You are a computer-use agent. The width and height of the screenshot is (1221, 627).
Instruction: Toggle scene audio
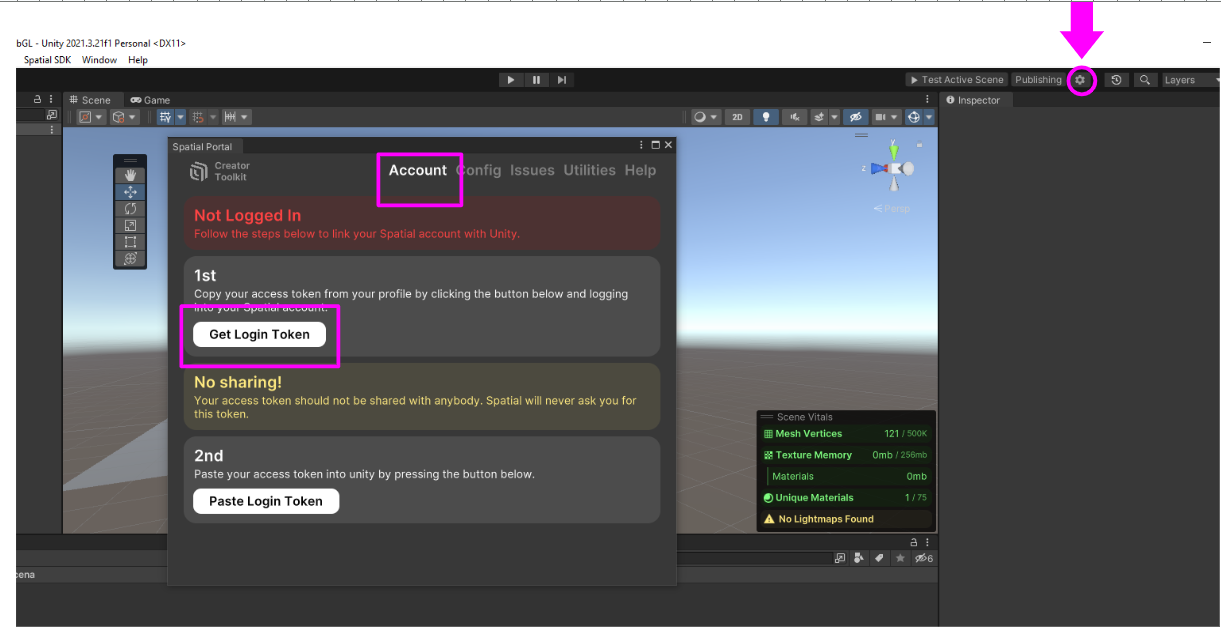coord(795,117)
